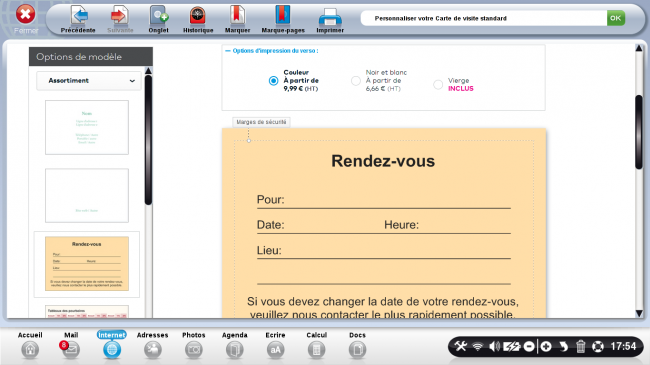This screenshot has width=650, height=365.
Task: Click the main page scroll-up arrow
Action: (639, 49)
